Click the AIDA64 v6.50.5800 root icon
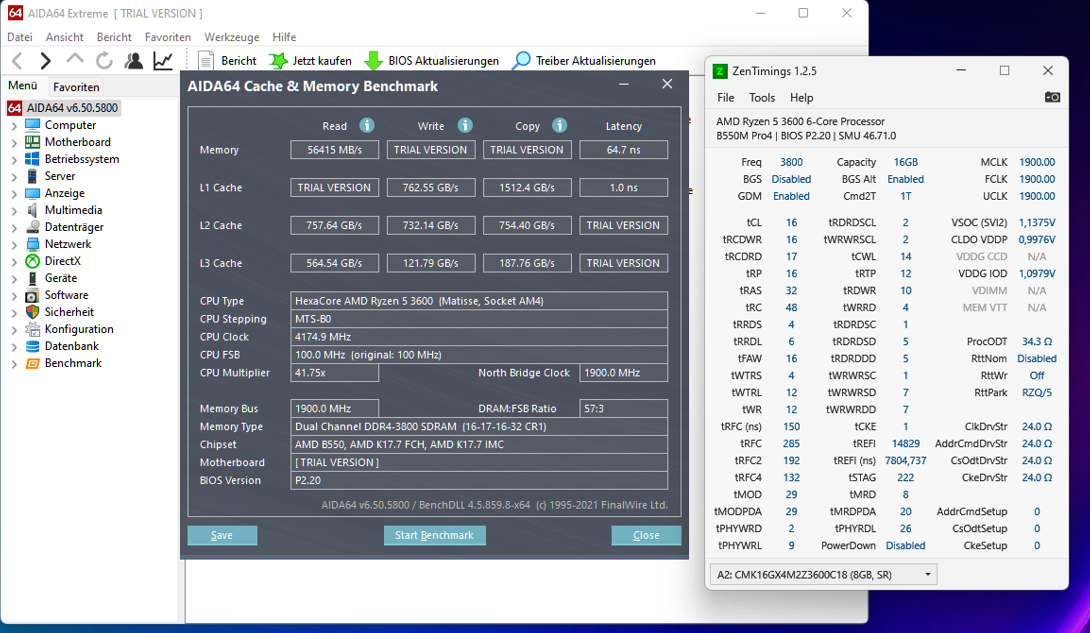This screenshot has width=1090, height=633. point(15,108)
